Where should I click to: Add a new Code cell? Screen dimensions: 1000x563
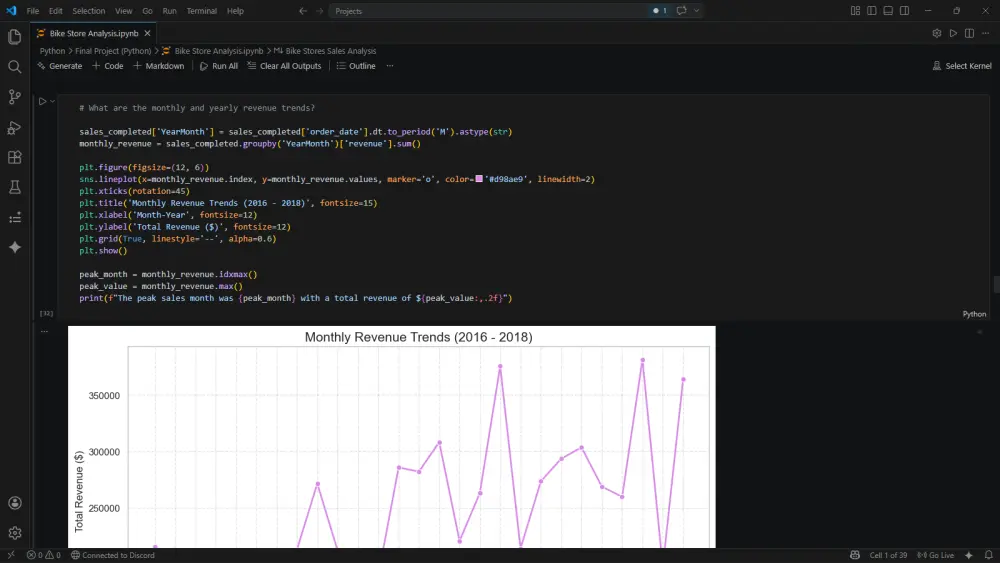pyautogui.click(x=108, y=66)
